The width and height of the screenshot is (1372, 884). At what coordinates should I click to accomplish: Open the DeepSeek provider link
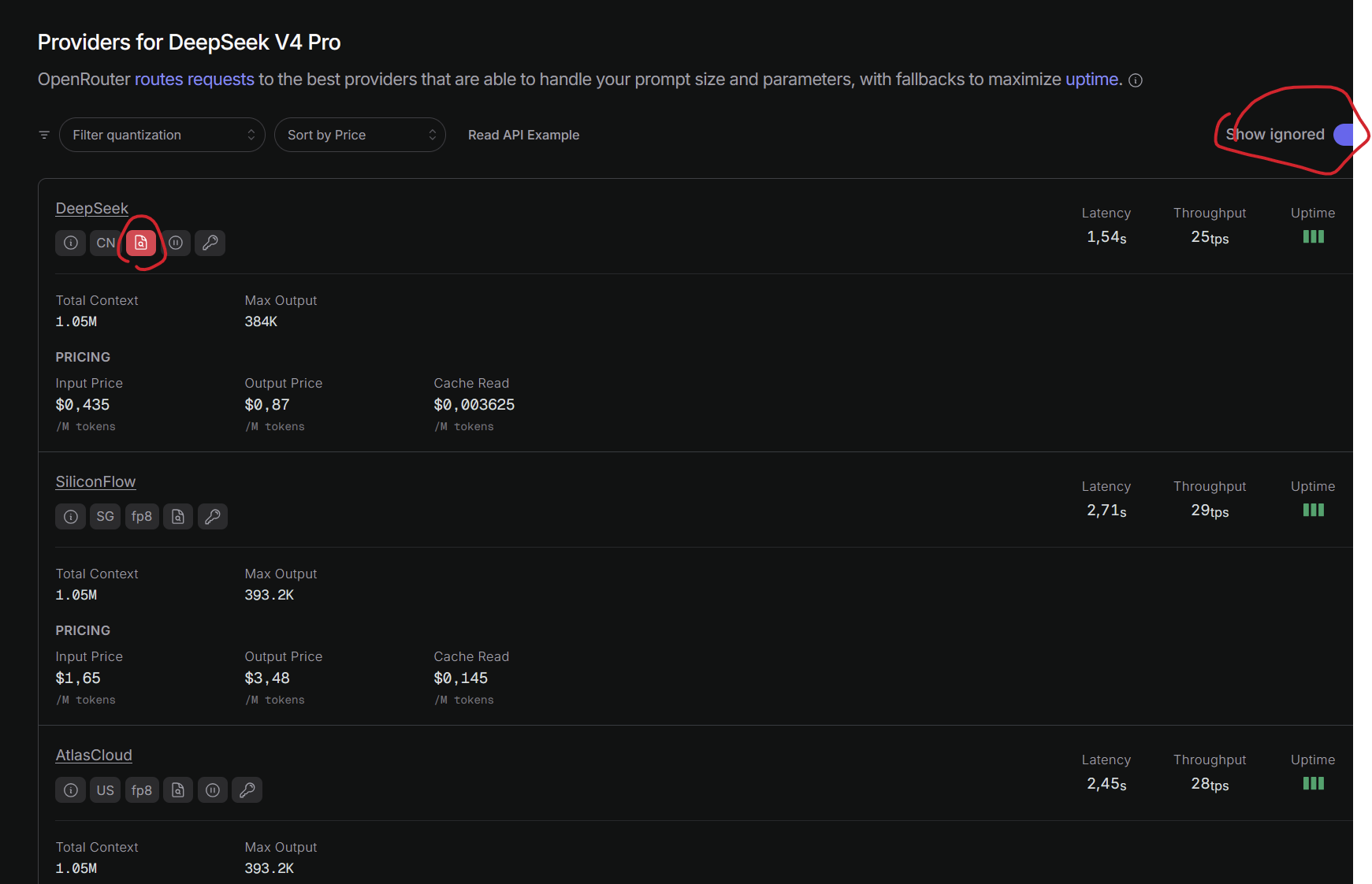click(92, 208)
